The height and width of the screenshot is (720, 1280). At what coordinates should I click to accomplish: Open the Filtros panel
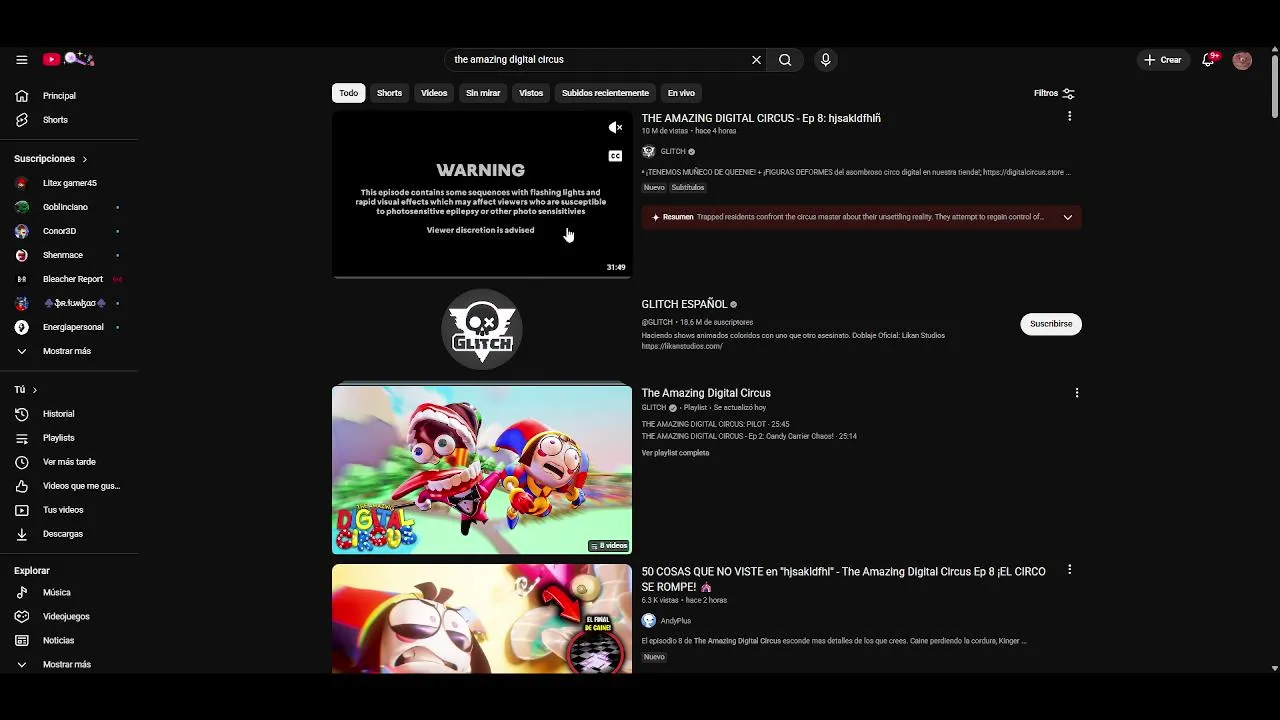(1054, 93)
